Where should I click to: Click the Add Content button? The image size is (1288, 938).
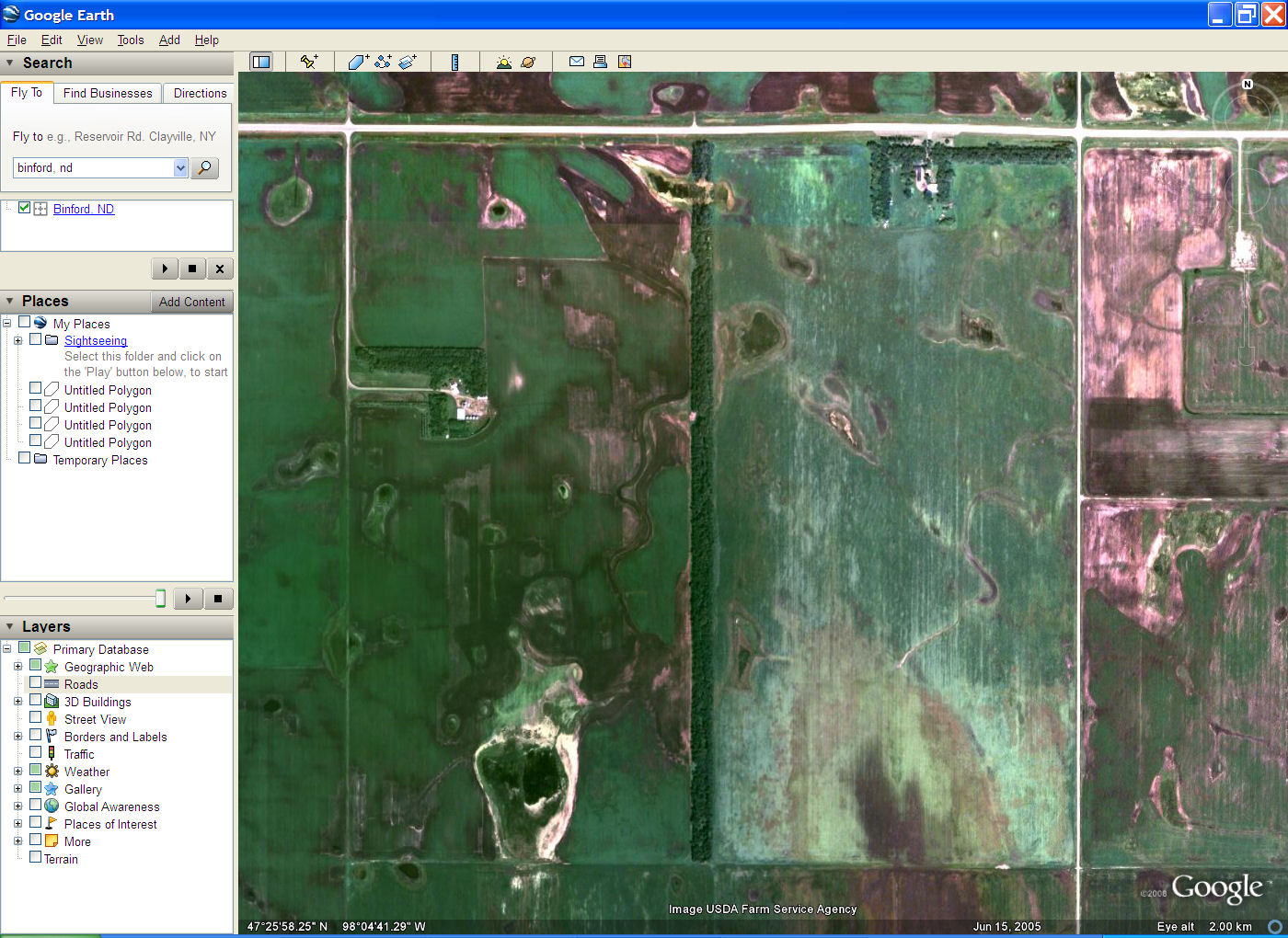[191, 302]
